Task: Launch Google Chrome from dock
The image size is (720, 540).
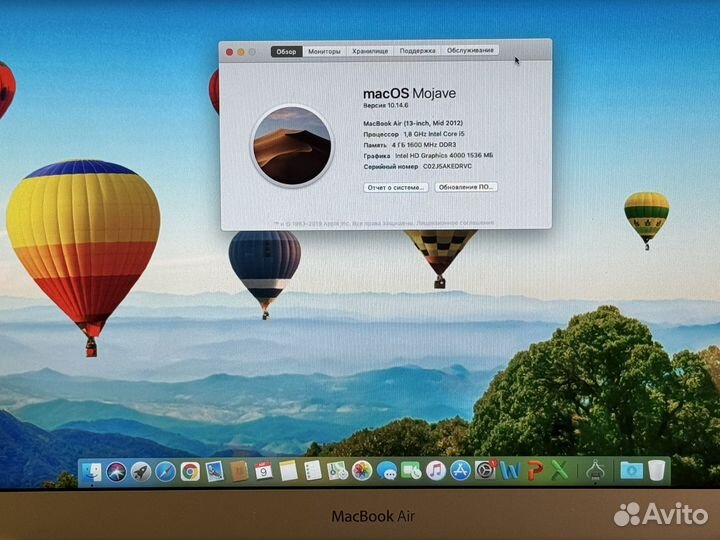Action: [190, 472]
